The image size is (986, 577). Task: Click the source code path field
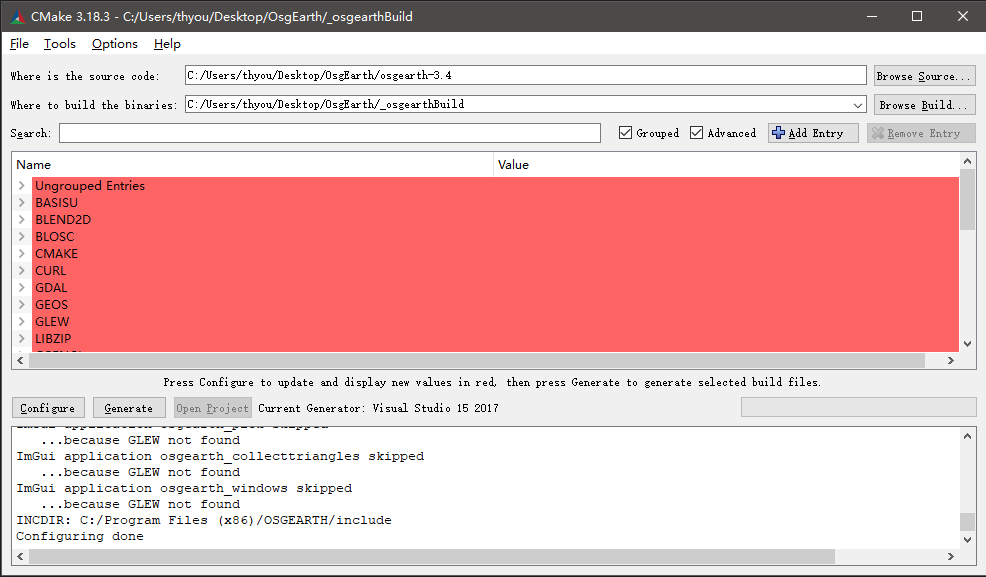pyautogui.click(x=525, y=75)
